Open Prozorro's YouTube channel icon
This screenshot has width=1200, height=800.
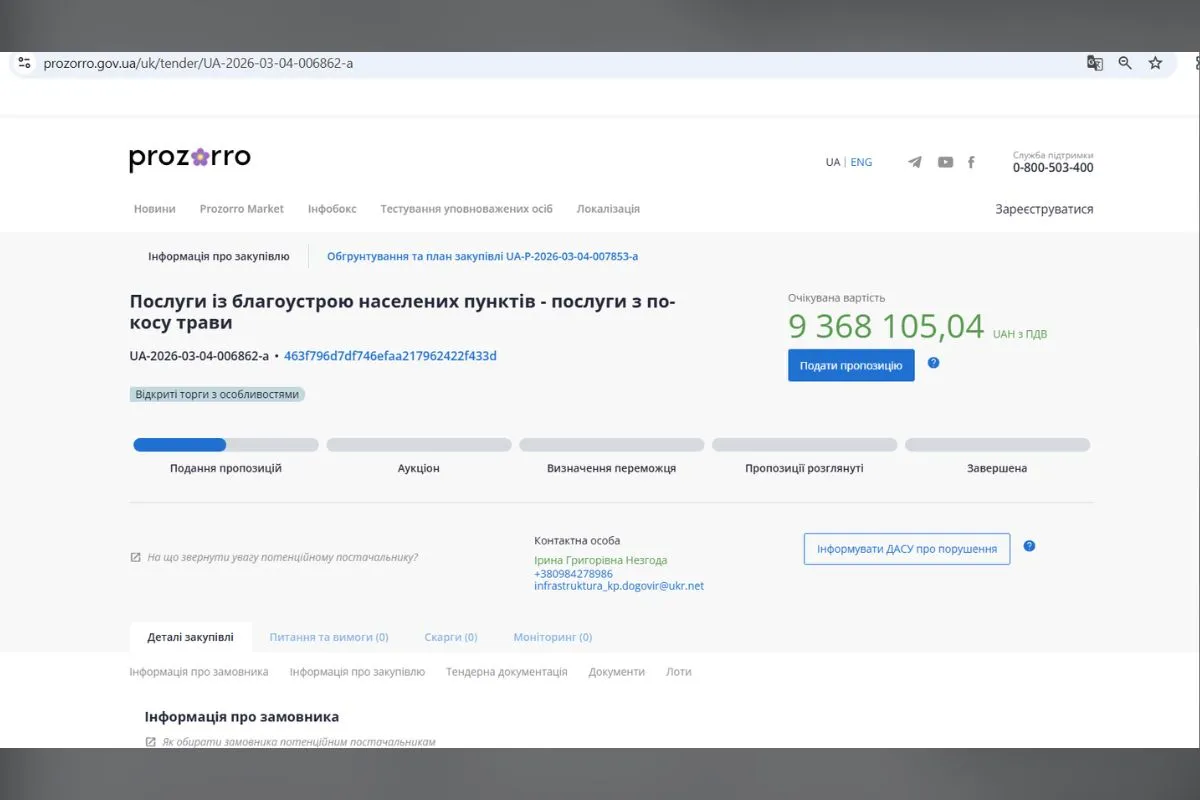(x=945, y=161)
